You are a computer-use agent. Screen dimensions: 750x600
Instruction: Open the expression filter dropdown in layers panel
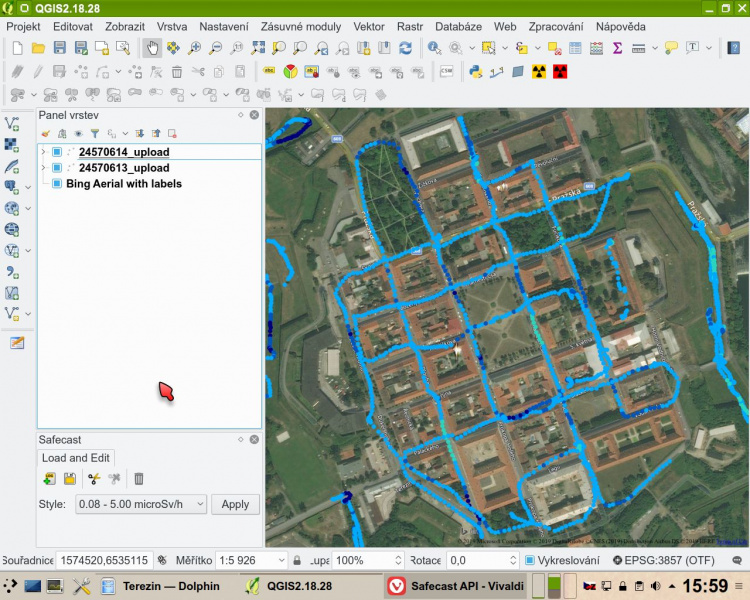[125, 133]
